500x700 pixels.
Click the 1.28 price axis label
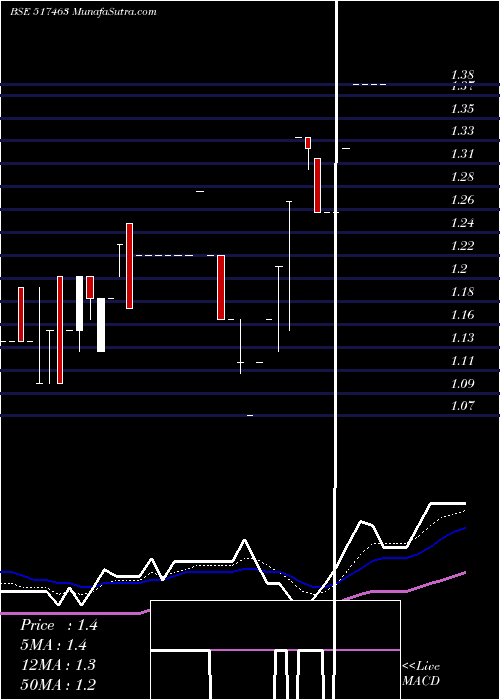(462, 177)
